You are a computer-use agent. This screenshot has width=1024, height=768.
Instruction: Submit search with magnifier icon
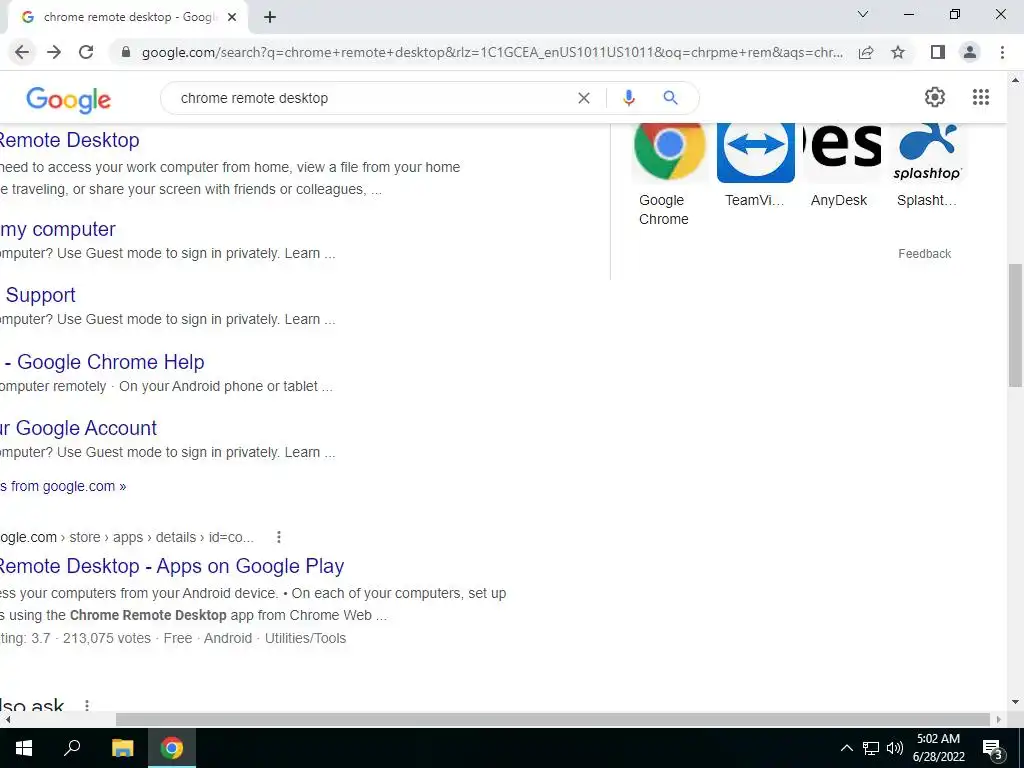point(670,98)
